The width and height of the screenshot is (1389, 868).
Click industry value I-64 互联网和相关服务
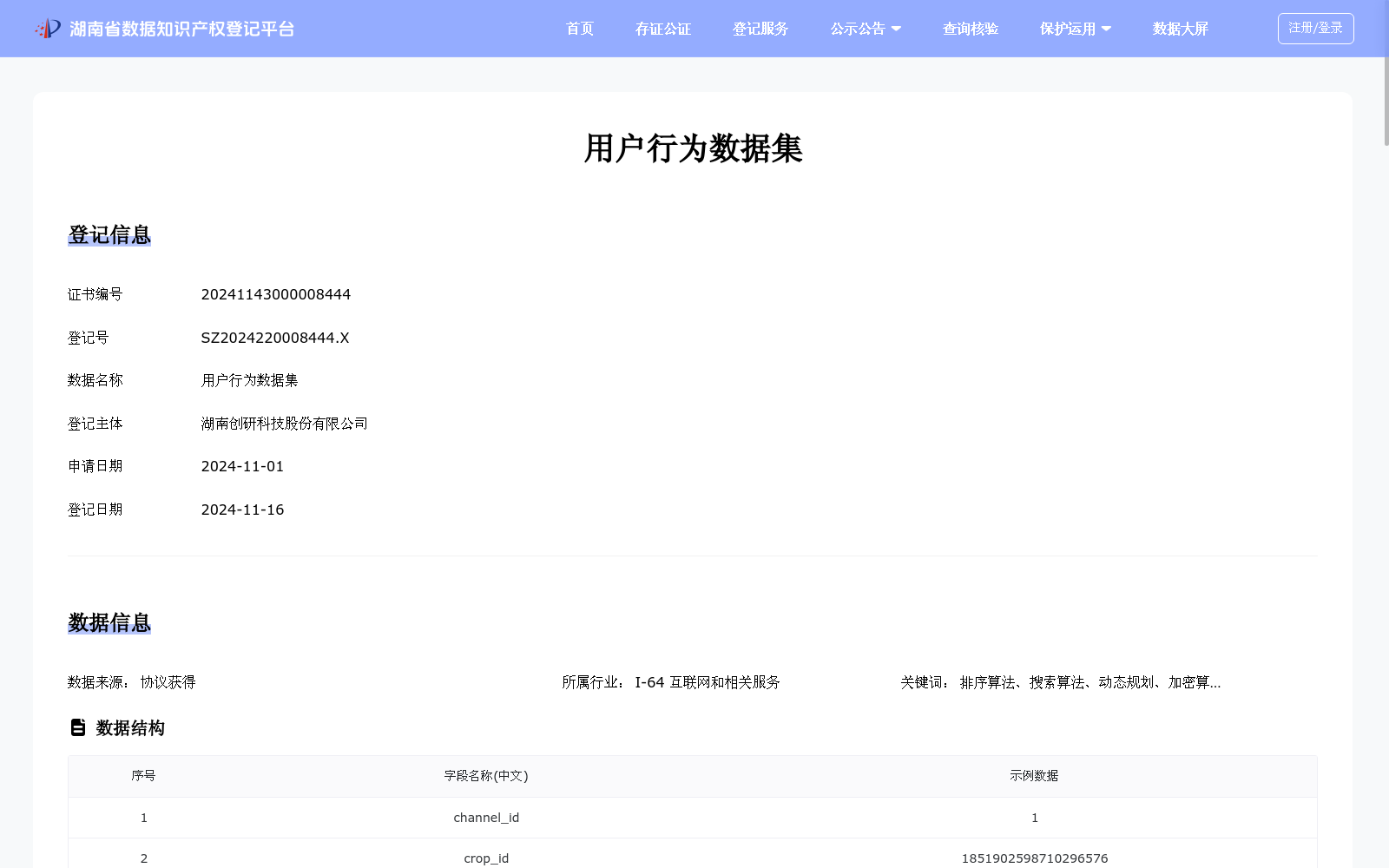[708, 682]
